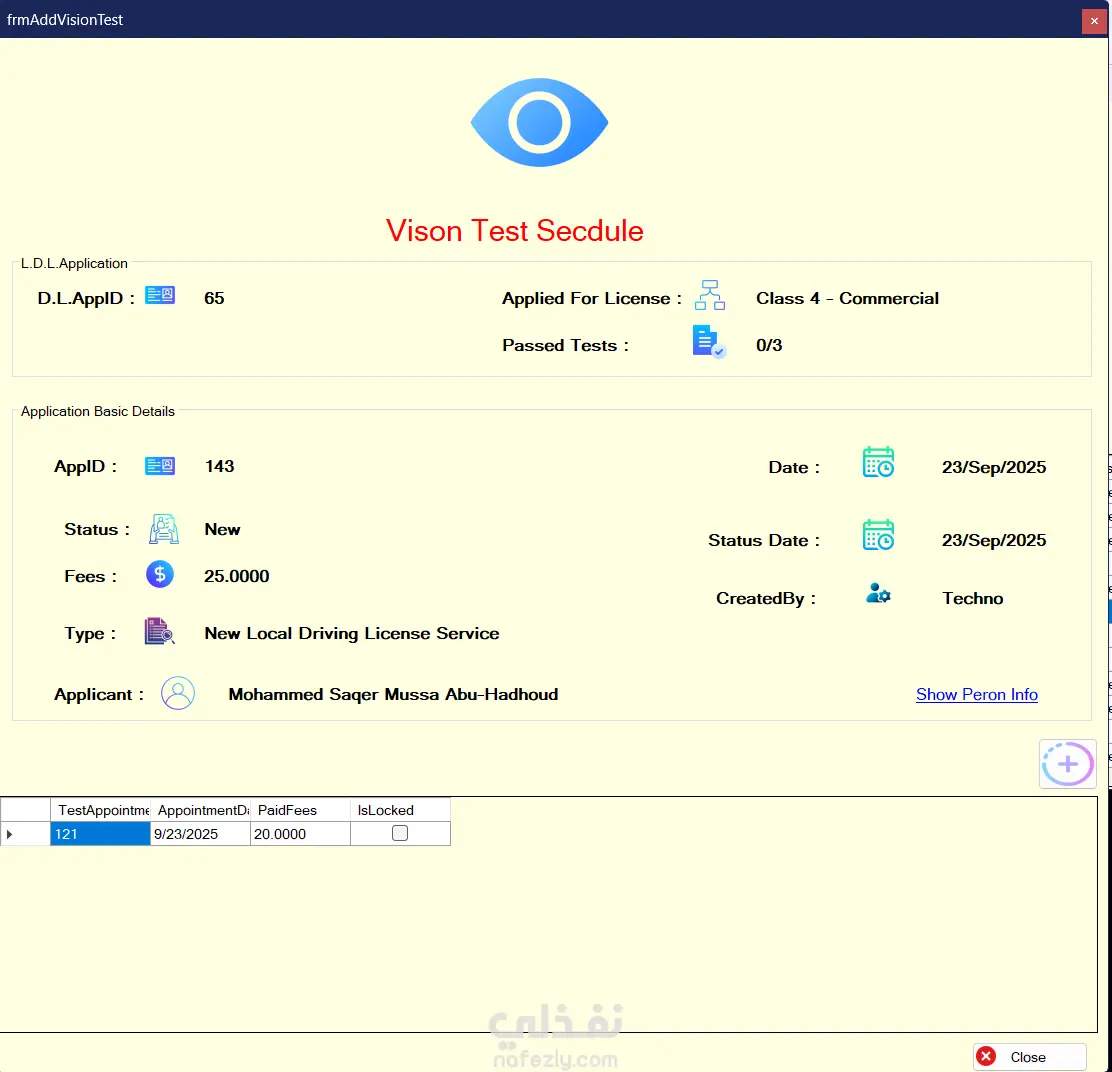Close the frmAddVisionTest window with the title bar X
The image size is (1112, 1072).
1094,21
